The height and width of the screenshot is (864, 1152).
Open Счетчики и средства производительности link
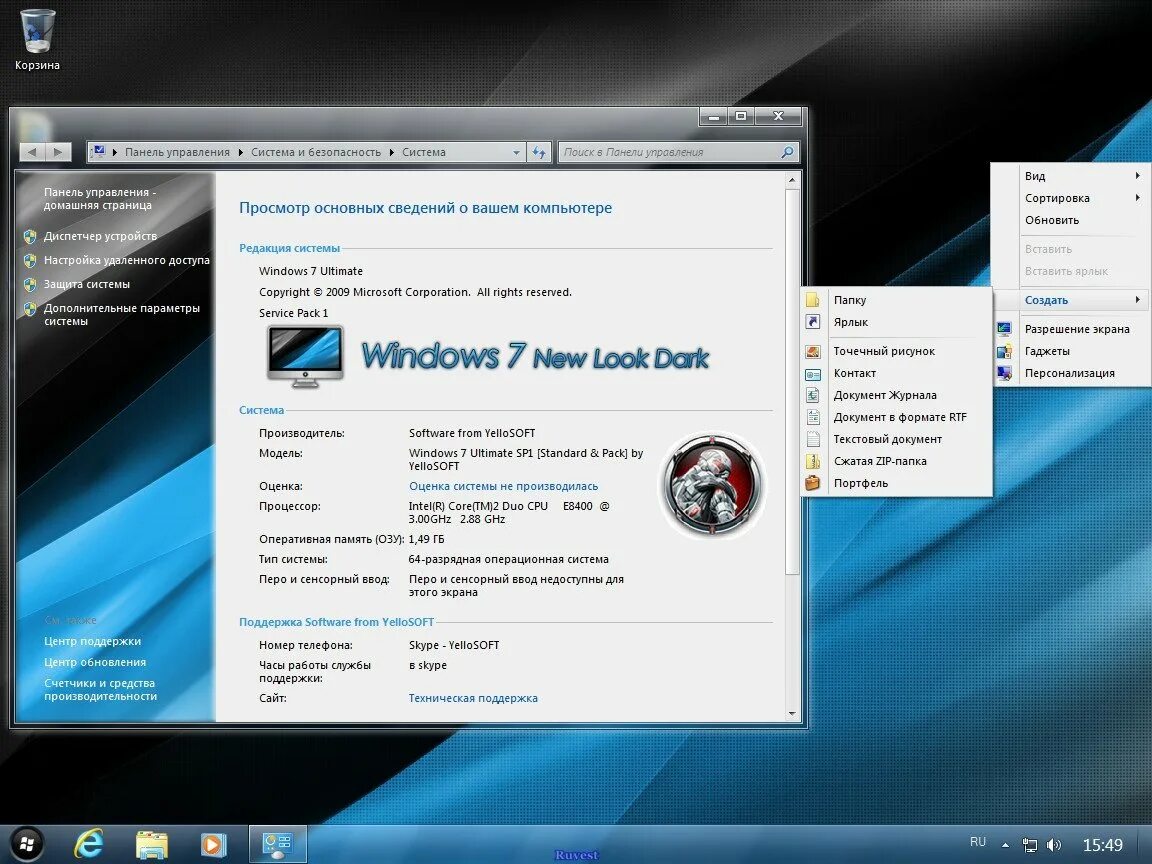coord(100,690)
